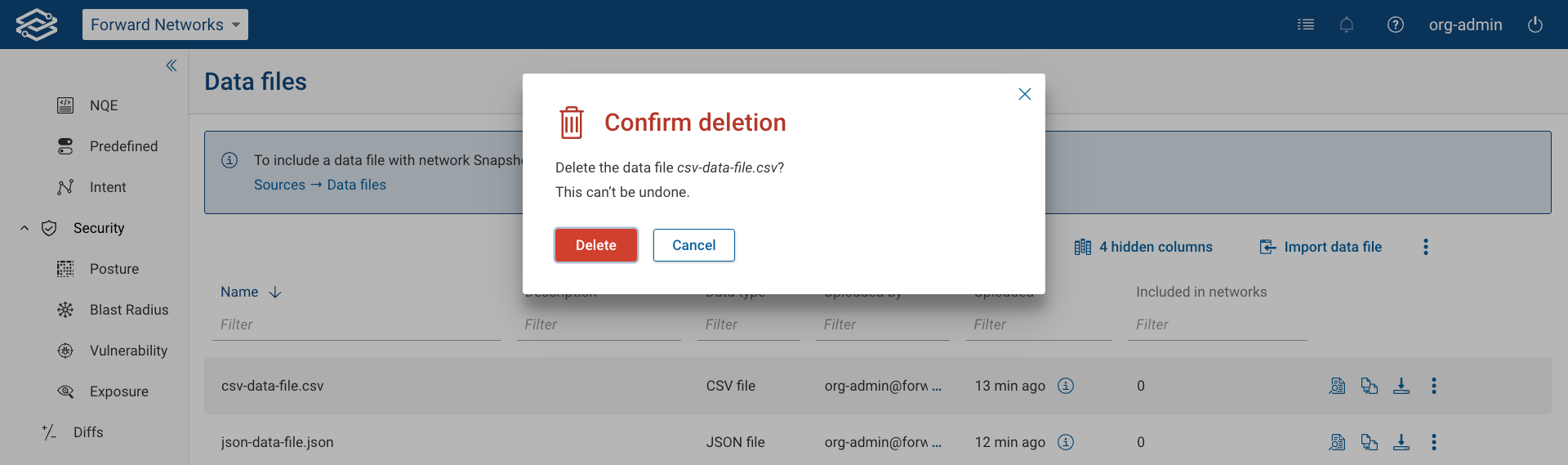Click the power logout icon
The width and height of the screenshot is (1568, 465).
tap(1535, 25)
